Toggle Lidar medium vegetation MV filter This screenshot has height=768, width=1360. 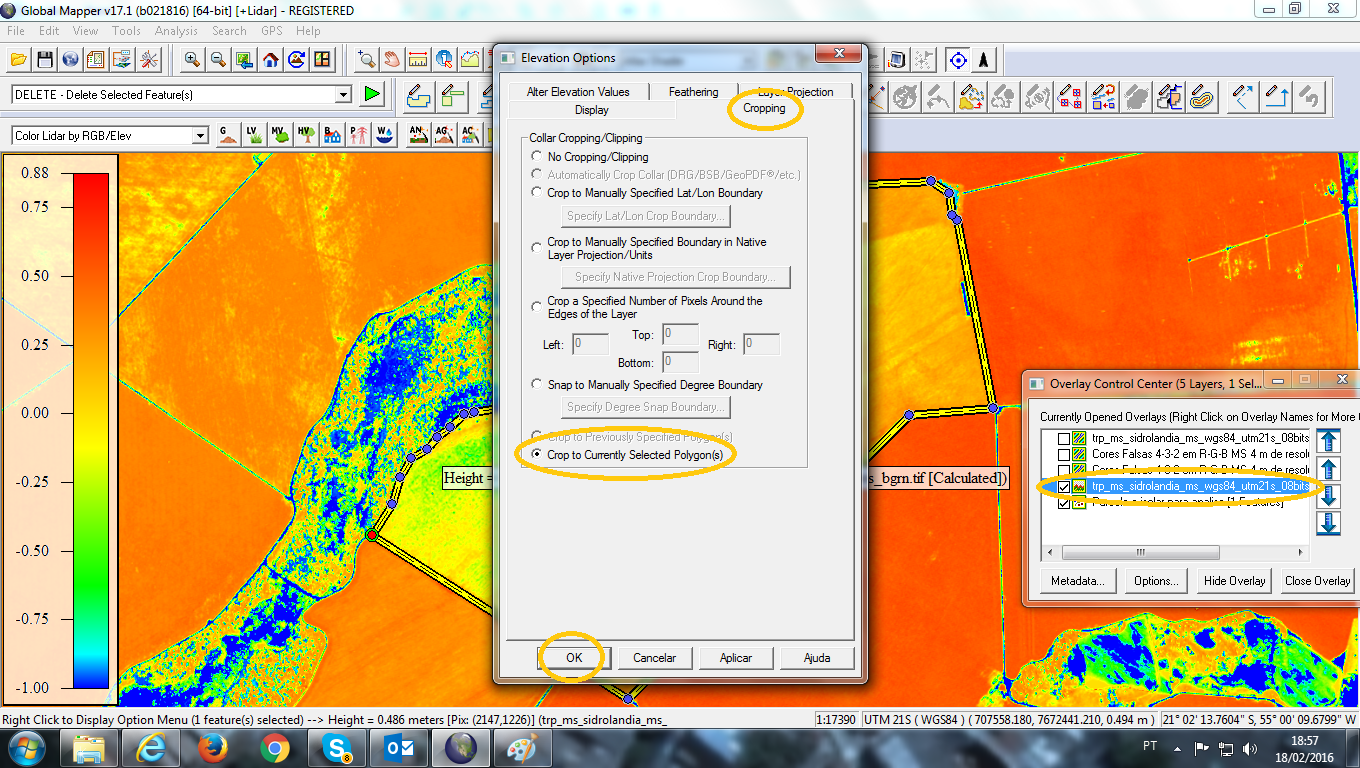point(279,134)
